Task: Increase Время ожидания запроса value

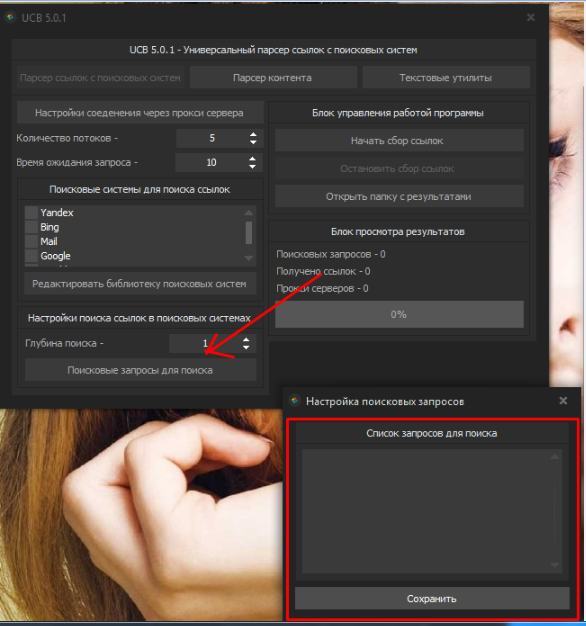Action: click(252, 158)
